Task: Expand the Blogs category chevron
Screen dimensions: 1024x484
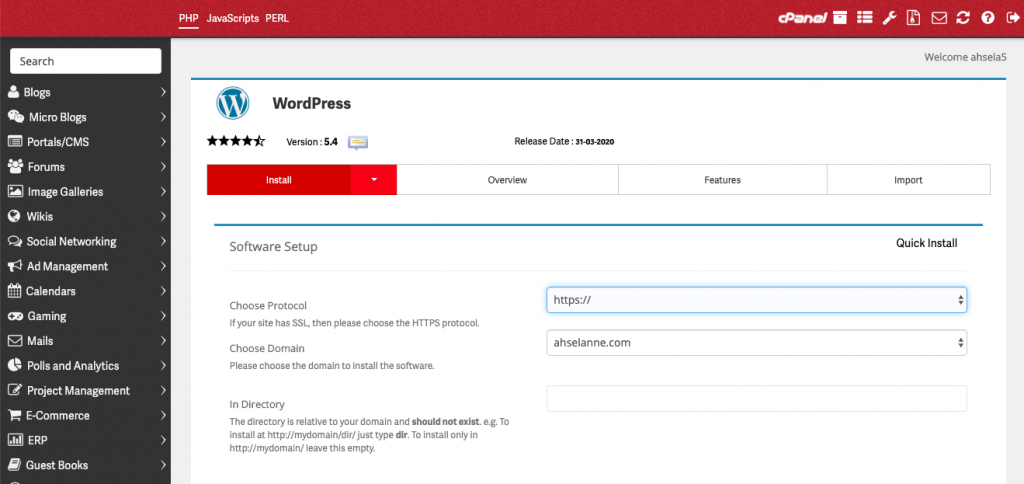Action: tap(163, 92)
